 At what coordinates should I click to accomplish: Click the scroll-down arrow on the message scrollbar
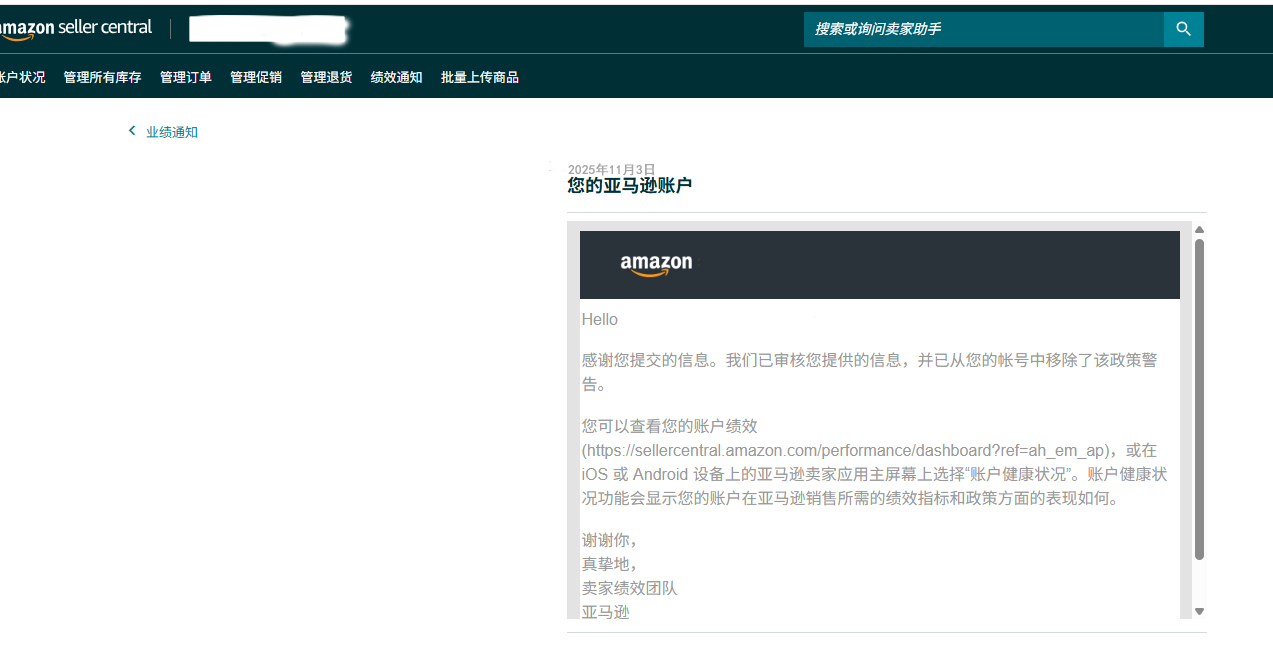(1199, 610)
